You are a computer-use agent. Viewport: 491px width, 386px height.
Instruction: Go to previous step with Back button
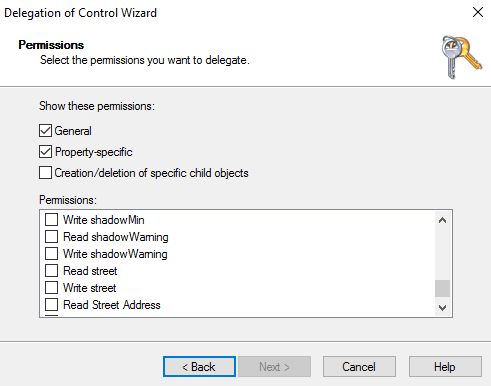coord(199,367)
